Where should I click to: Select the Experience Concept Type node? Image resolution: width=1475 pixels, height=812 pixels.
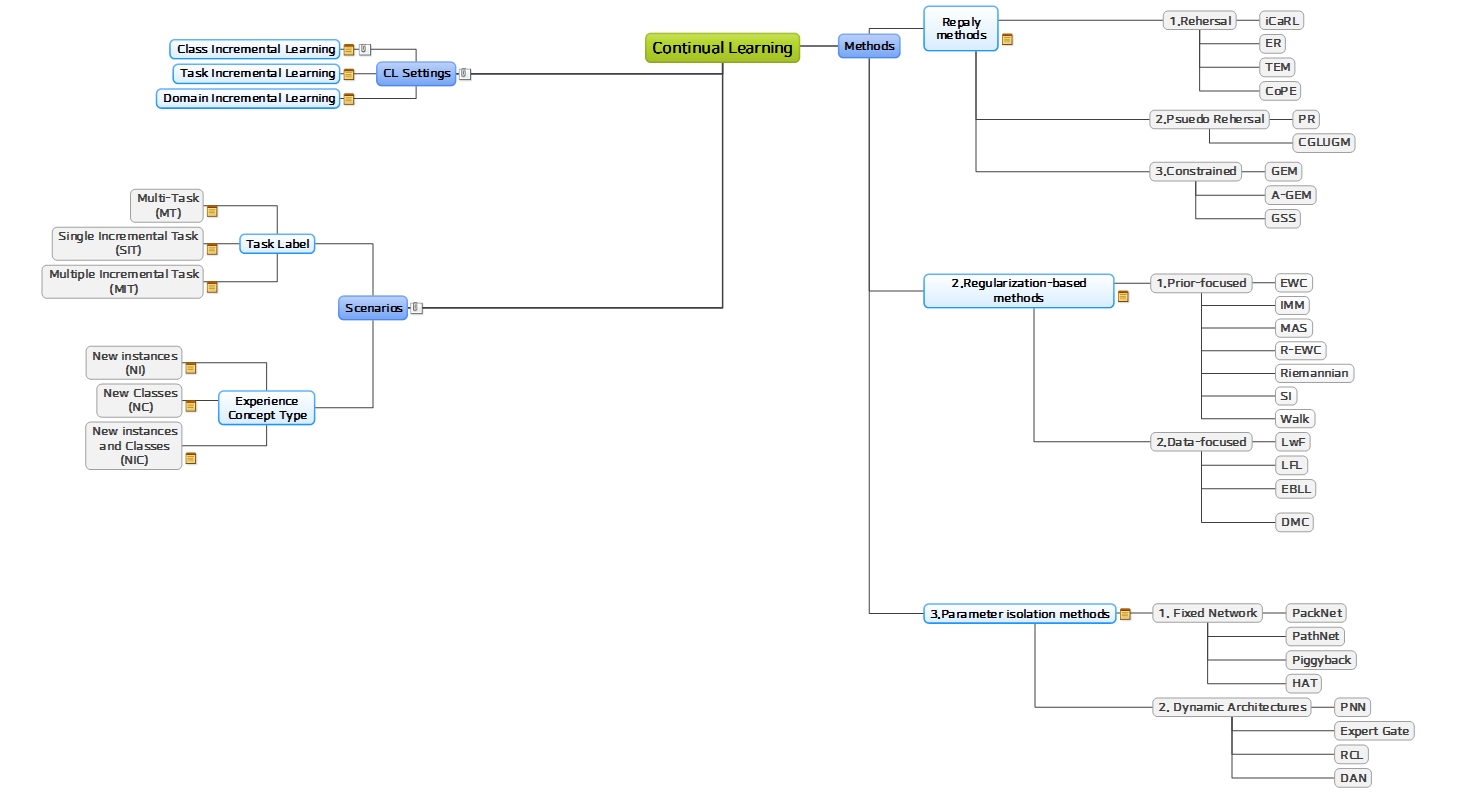pyautogui.click(x=267, y=408)
